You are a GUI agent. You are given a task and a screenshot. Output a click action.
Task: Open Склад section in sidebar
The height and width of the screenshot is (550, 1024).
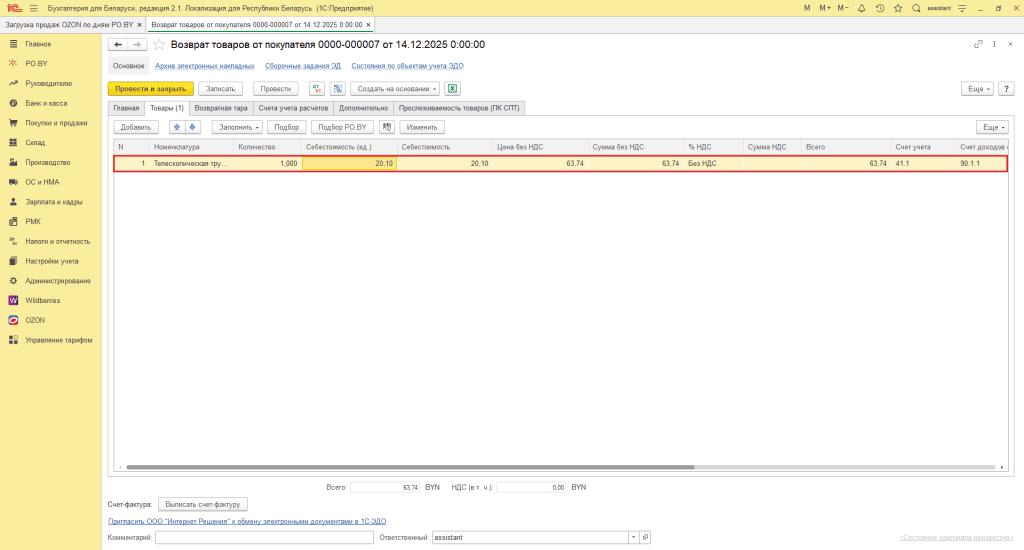[x=35, y=142]
